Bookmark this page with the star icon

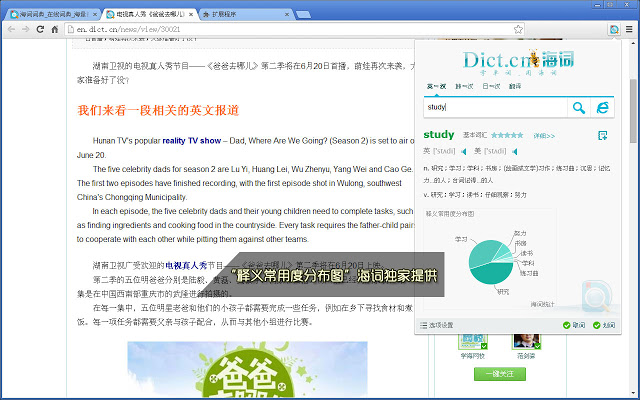click(x=518, y=29)
